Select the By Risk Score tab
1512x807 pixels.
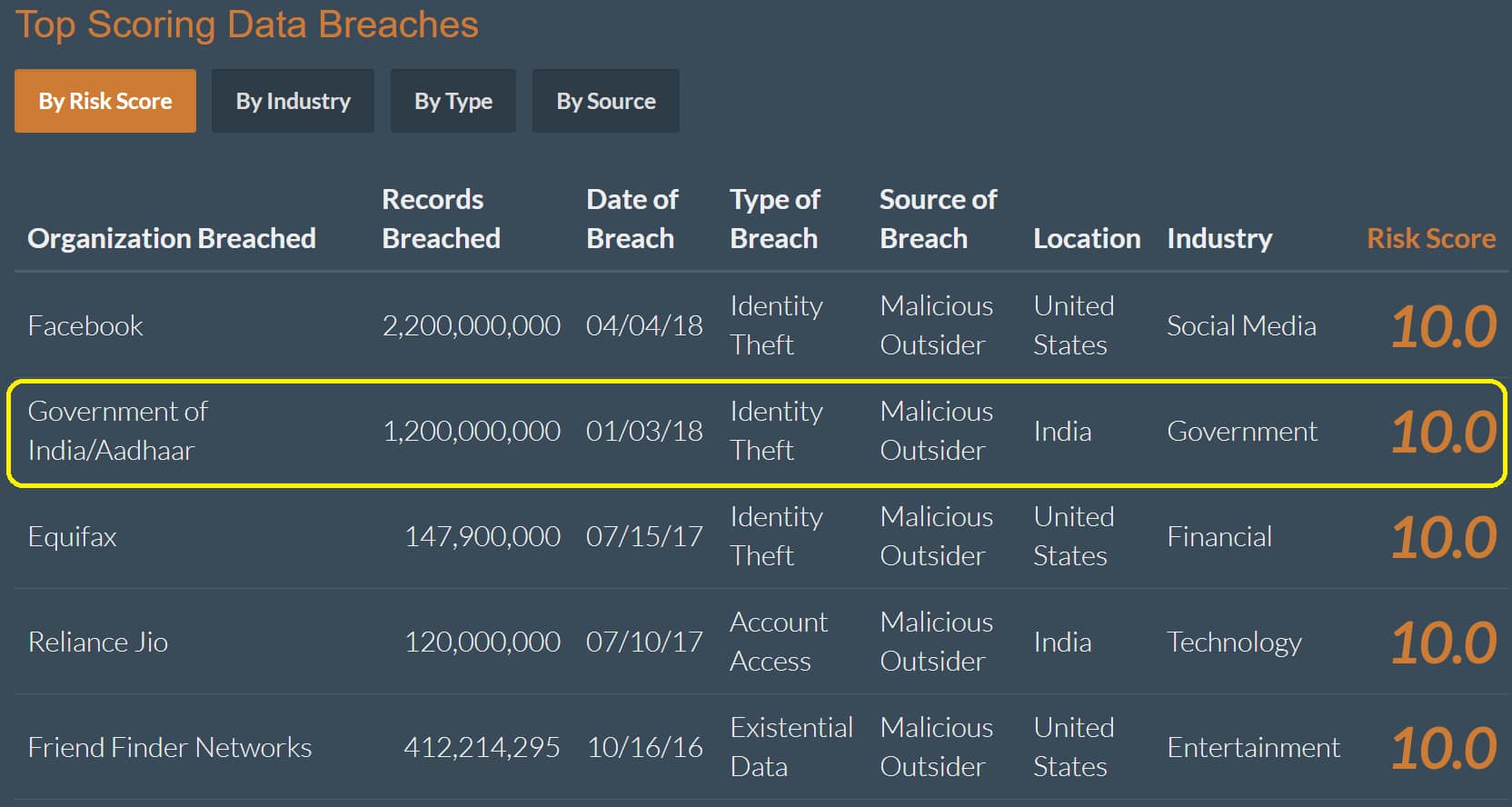(x=105, y=101)
